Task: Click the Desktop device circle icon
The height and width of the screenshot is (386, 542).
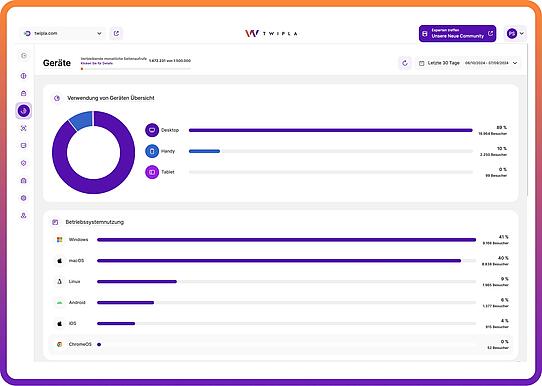Action: (152, 130)
